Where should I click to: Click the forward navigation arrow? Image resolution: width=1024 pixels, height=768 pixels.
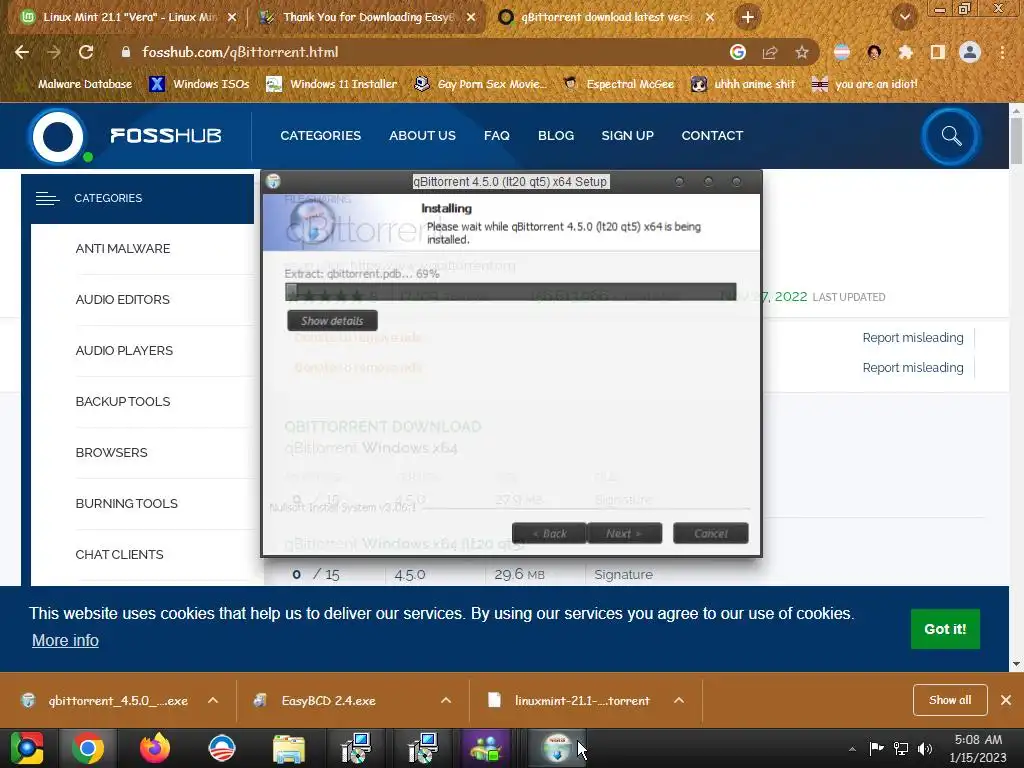[x=54, y=52]
